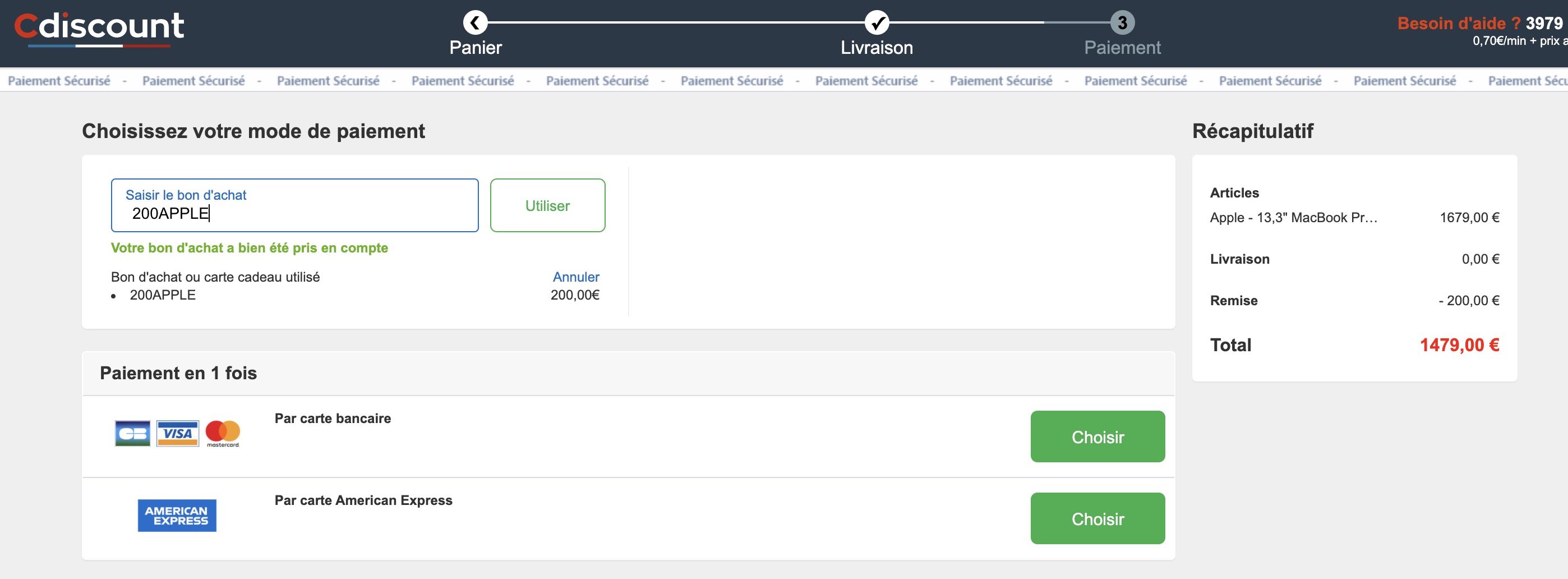Viewport: 1568px width, 579px height.
Task: Open the Livraison step label
Action: pos(877,48)
